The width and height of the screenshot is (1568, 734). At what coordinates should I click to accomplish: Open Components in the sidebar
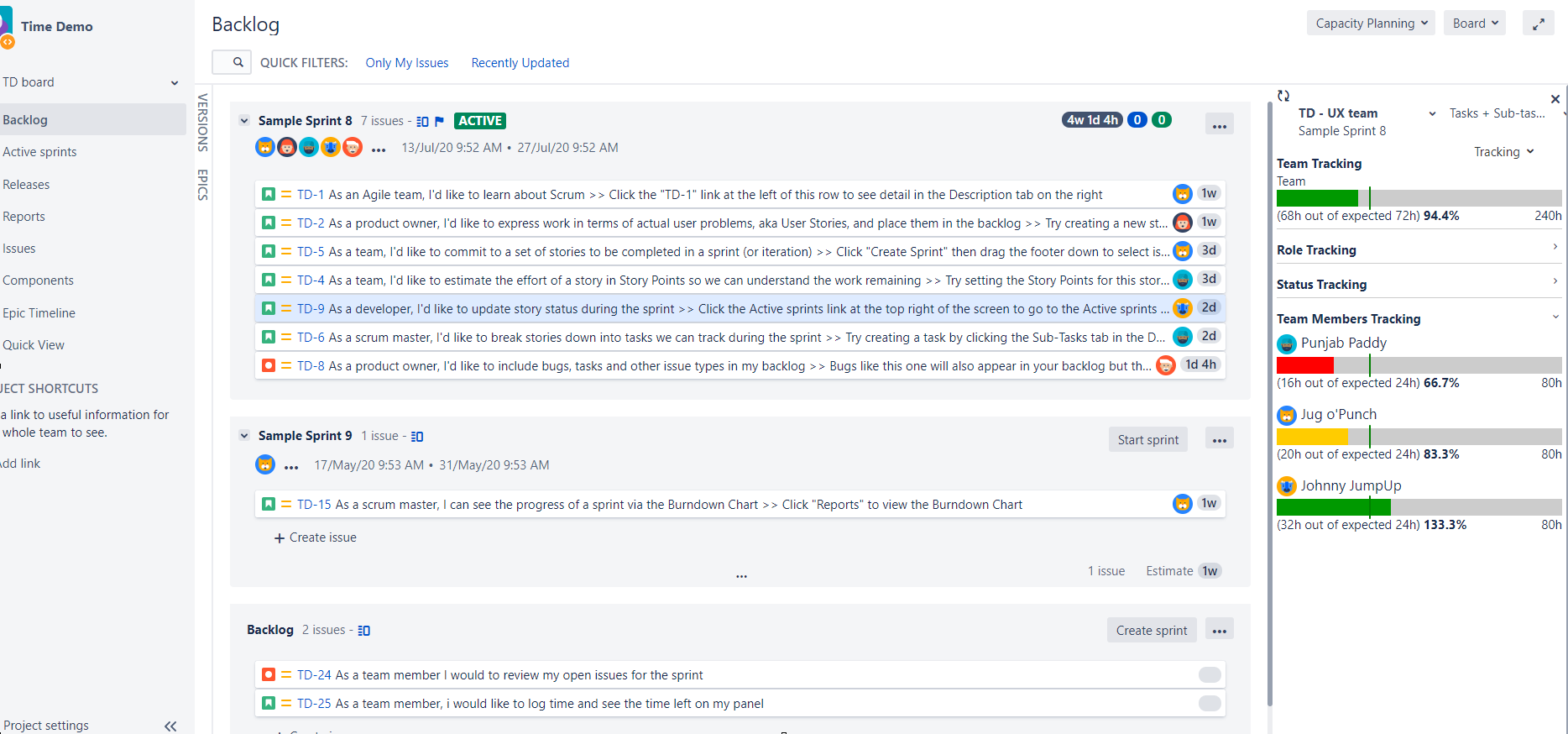click(x=38, y=280)
